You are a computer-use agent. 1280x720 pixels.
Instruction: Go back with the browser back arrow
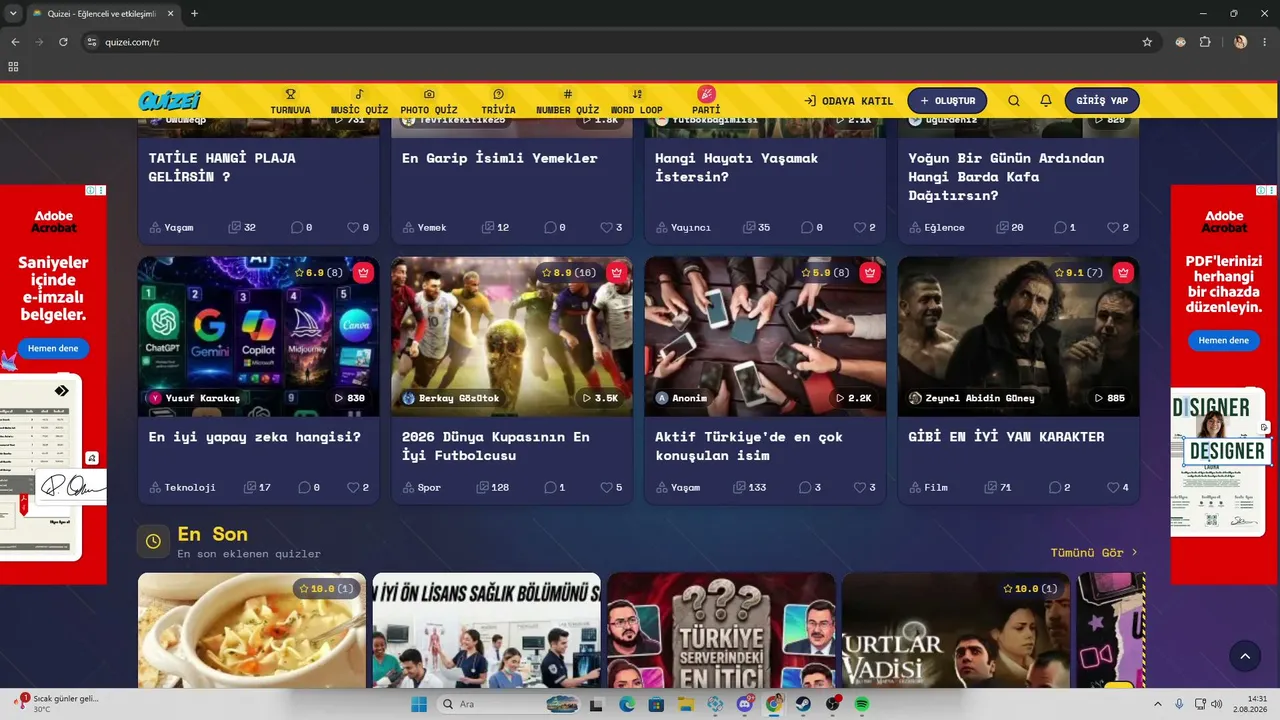tap(15, 42)
